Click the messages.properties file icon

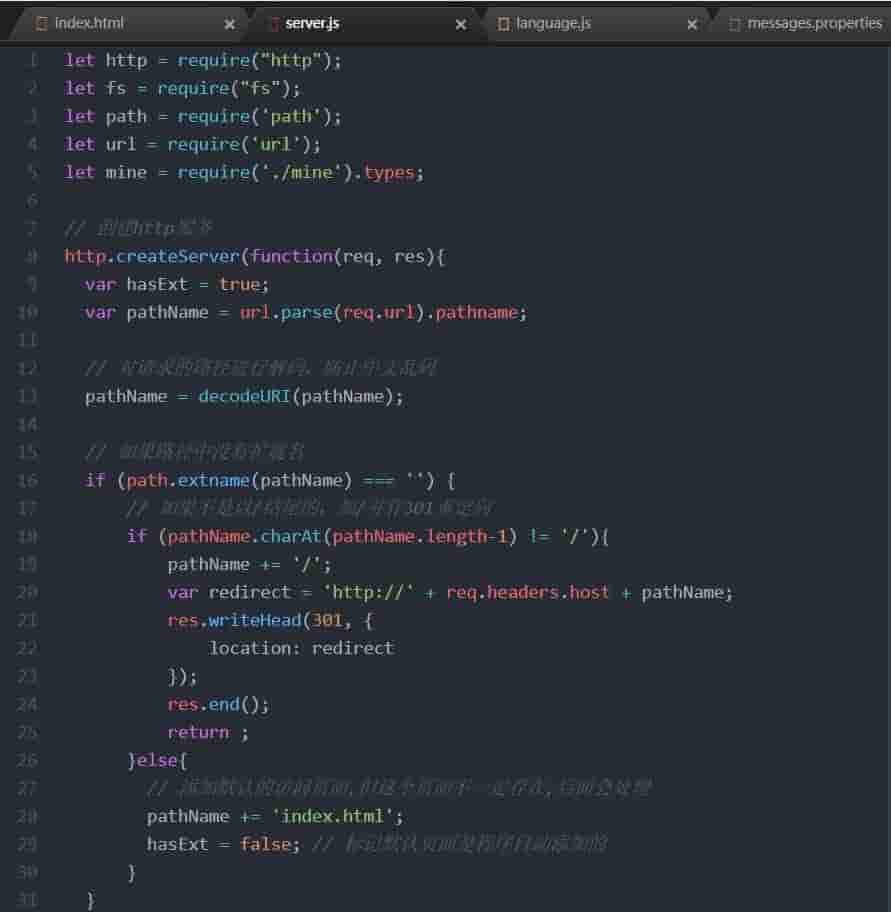735,24
